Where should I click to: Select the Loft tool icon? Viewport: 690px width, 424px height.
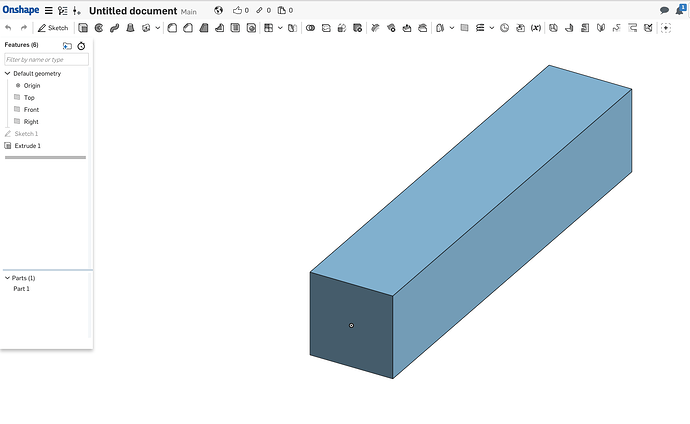[x=130, y=28]
